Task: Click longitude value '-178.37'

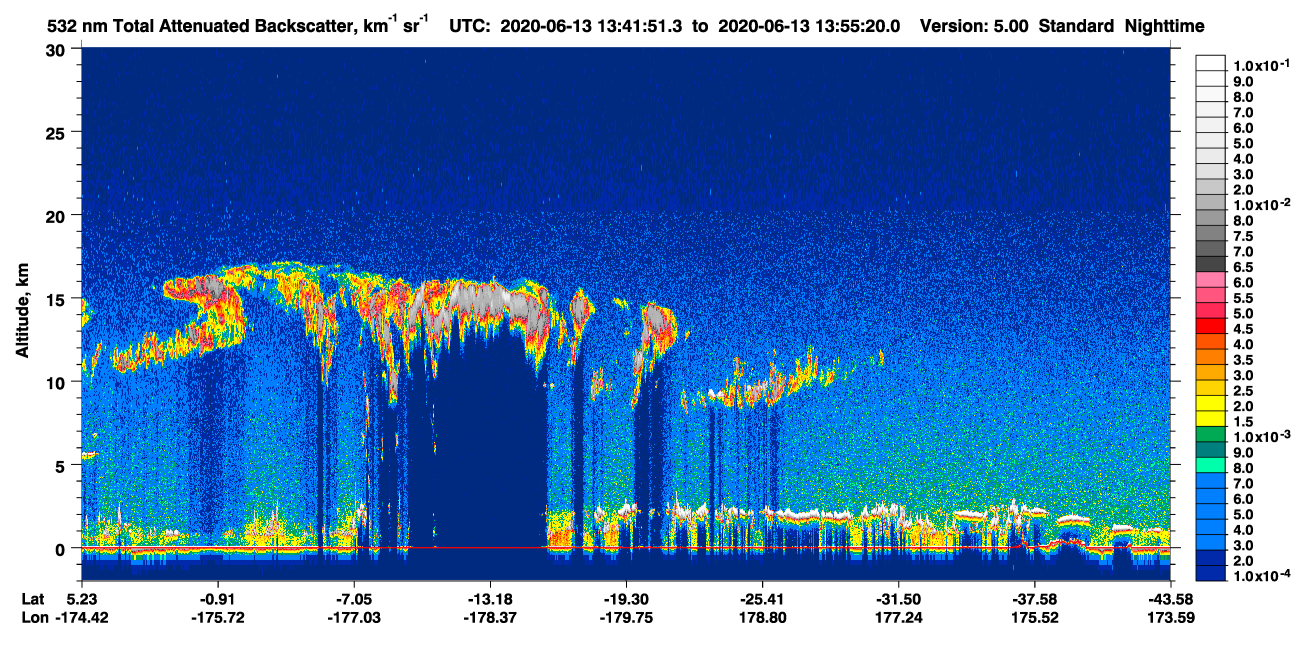Action: coord(490,618)
